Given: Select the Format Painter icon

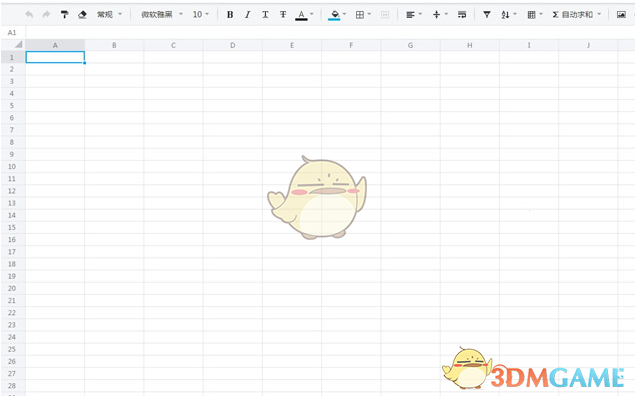Looking at the screenshot, I should pyautogui.click(x=64, y=15).
